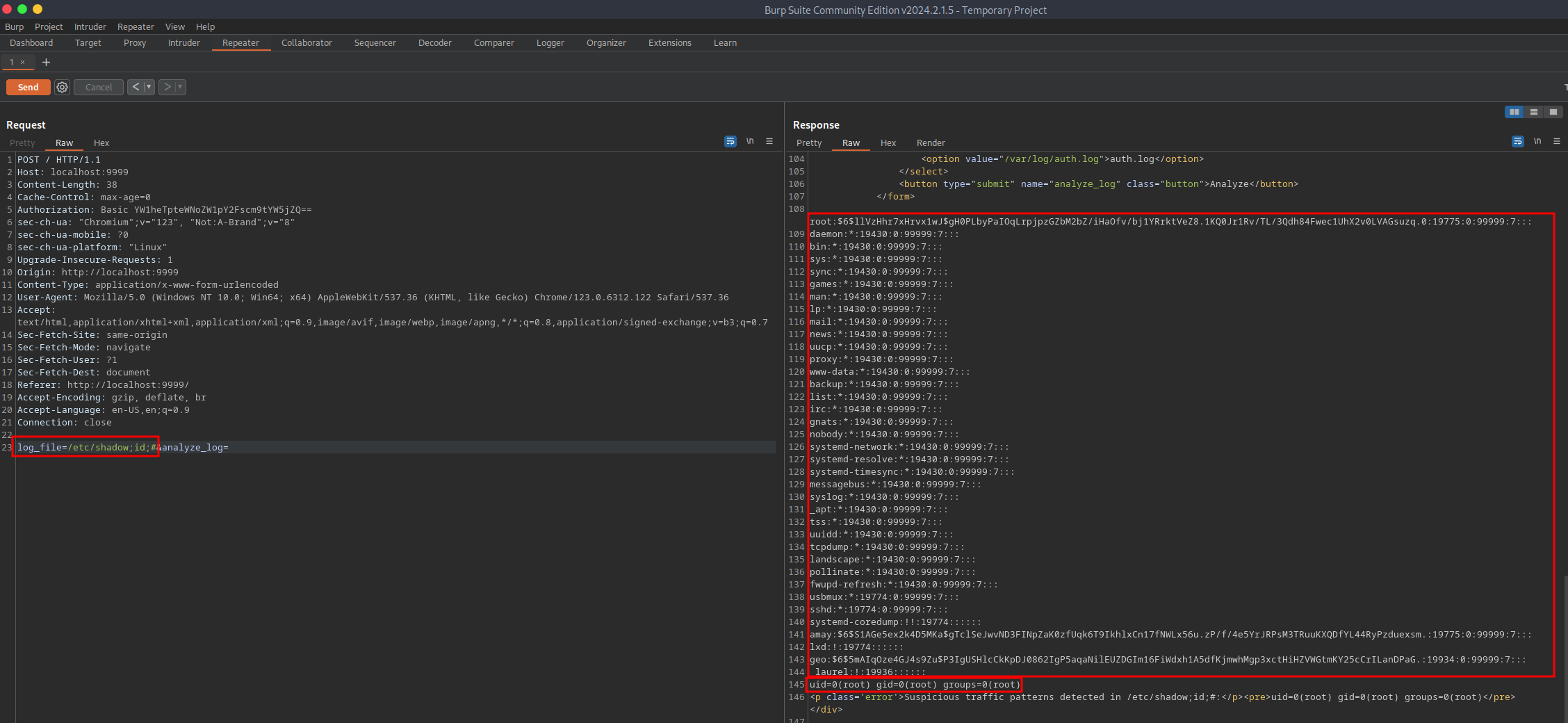Select Response Pretty view tab
The width and height of the screenshot is (1568, 723).
pyautogui.click(x=809, y=143)
